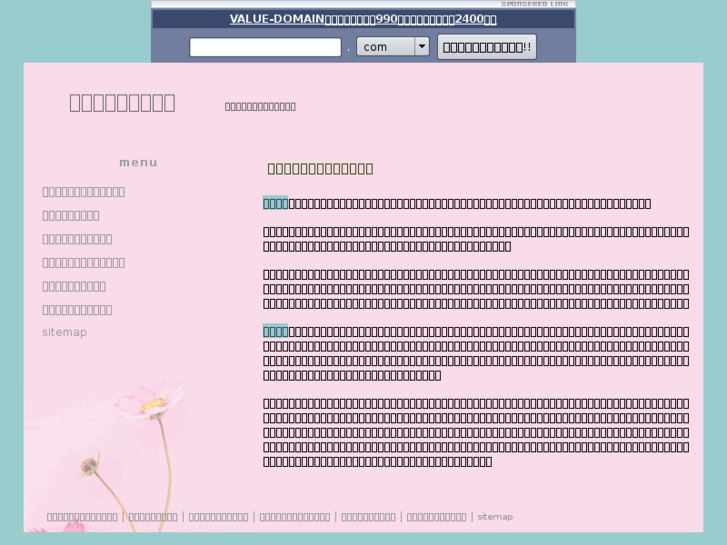Click the 'SPONSERED LINK' label

coord(535,4)
